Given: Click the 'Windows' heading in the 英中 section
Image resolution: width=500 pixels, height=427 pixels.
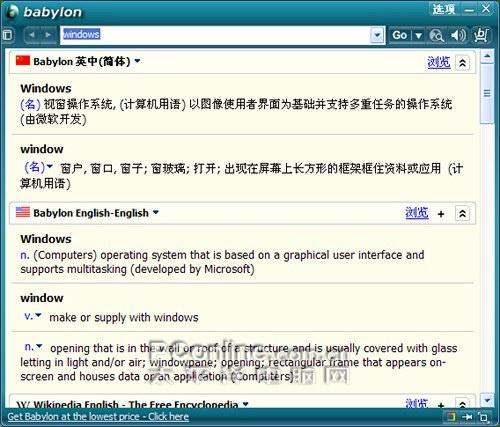Looking at the screenshot, I should click(x=46, y=89).
